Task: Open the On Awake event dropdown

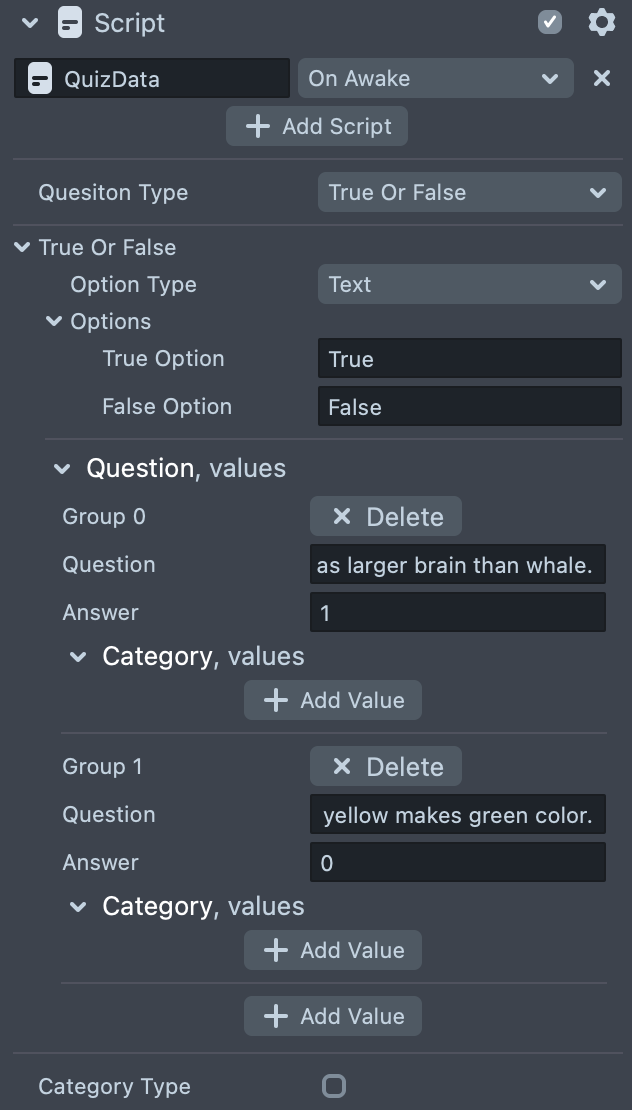Action: pos(435,78)
